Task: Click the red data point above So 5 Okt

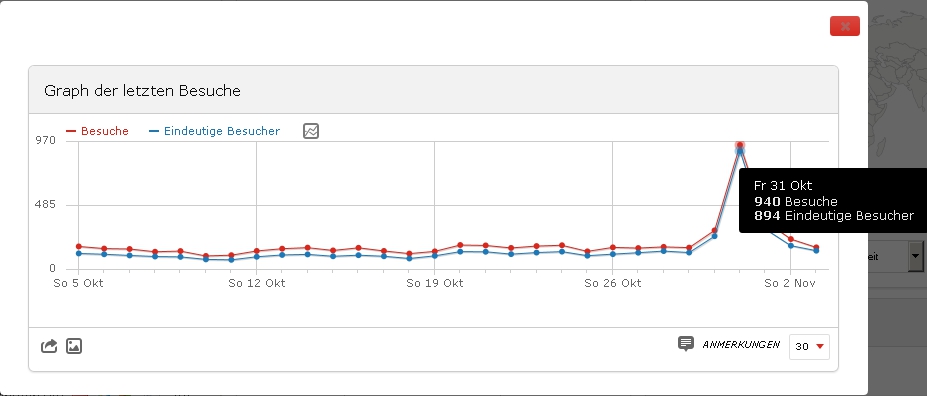Action: [79, 246]
